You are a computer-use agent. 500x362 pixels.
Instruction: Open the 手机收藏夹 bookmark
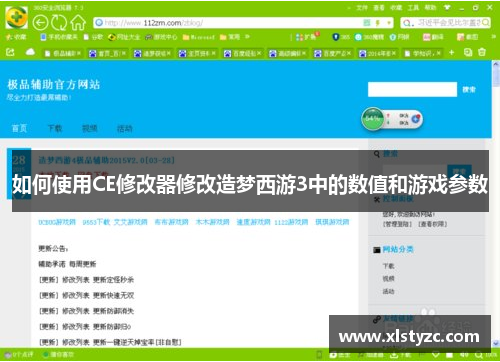click(x=59, y=37)
